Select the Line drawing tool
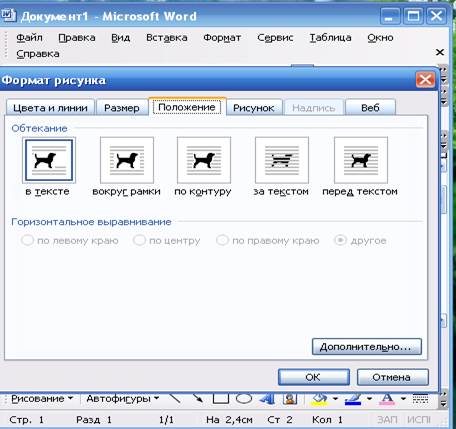The width and height of the screenshot is (456, 429). tap(175, 398)
